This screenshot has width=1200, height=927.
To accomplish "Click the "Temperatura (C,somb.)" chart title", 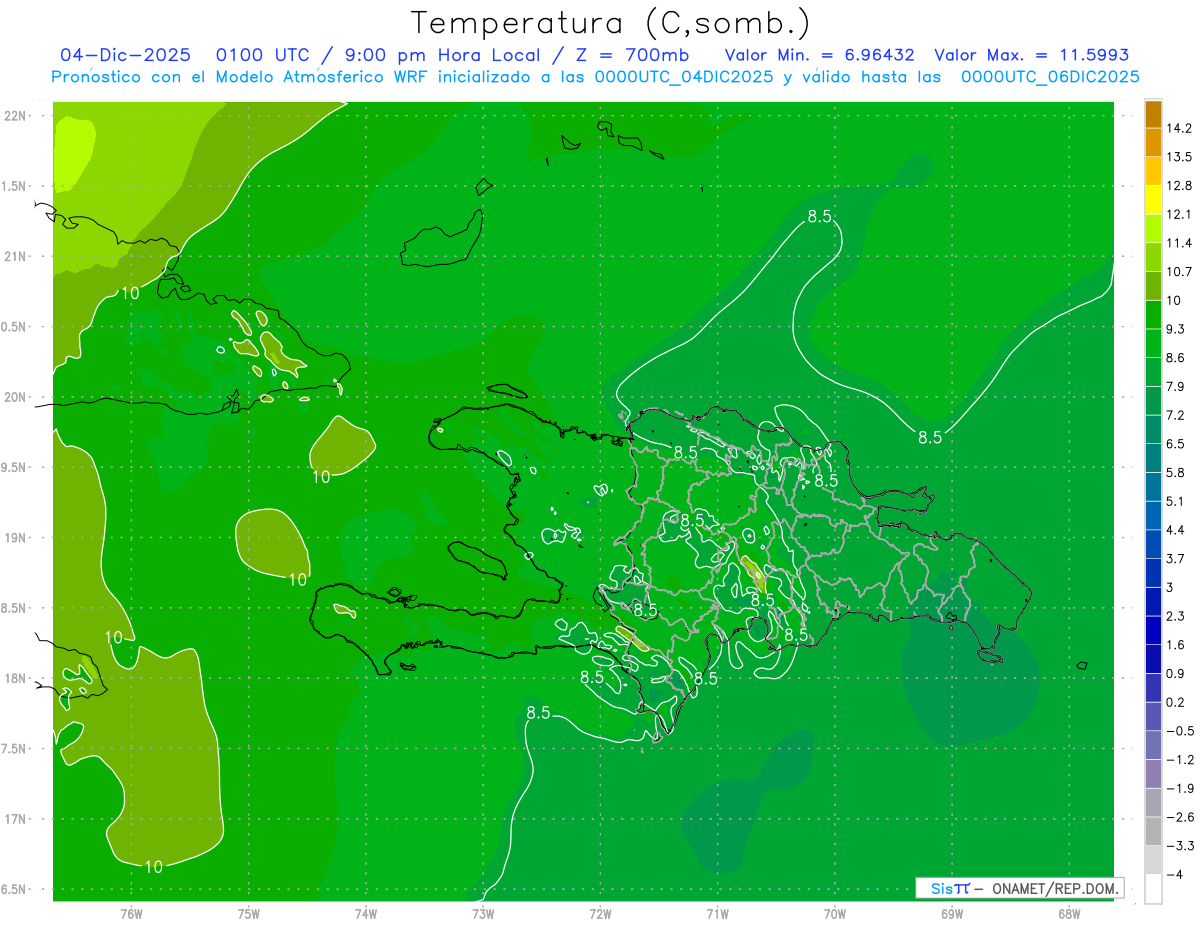I will (x=610, y=23).
